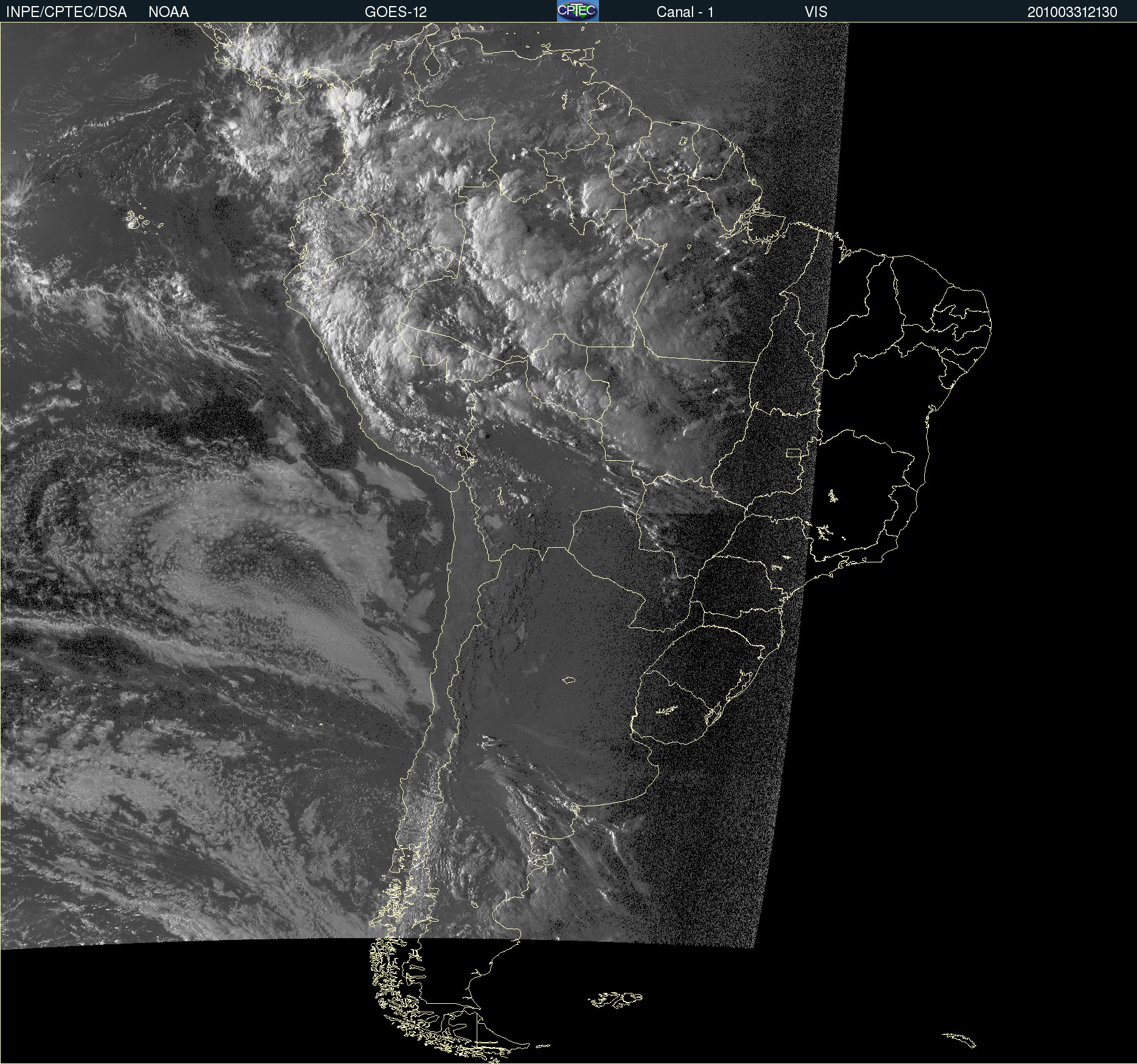Click the 201003312130 timestamp

[x=1073, y=12]
